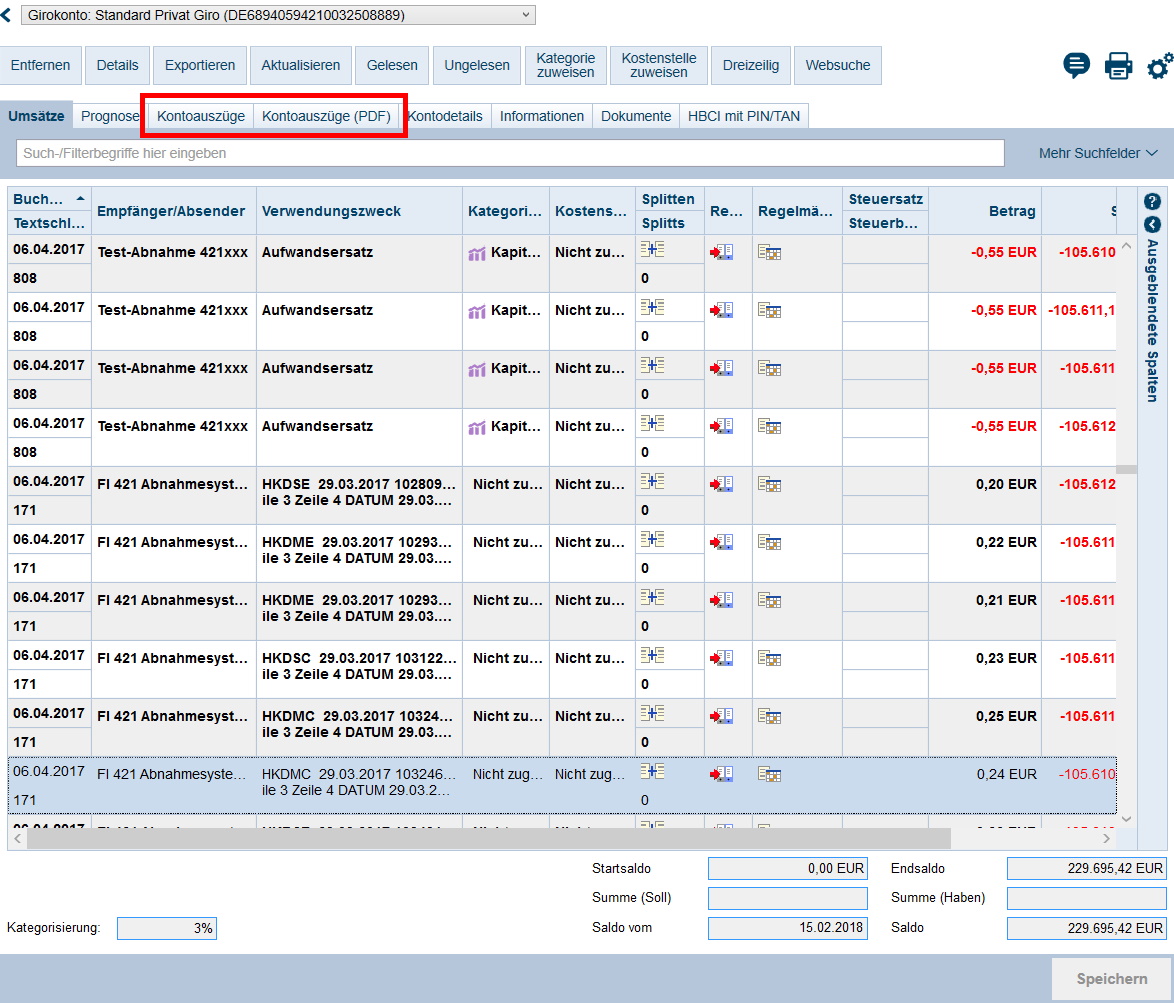The image size is (1174, 1003).
Task: Click the Exportieren button
Action: pyautogui.click(x=200, y=66)
